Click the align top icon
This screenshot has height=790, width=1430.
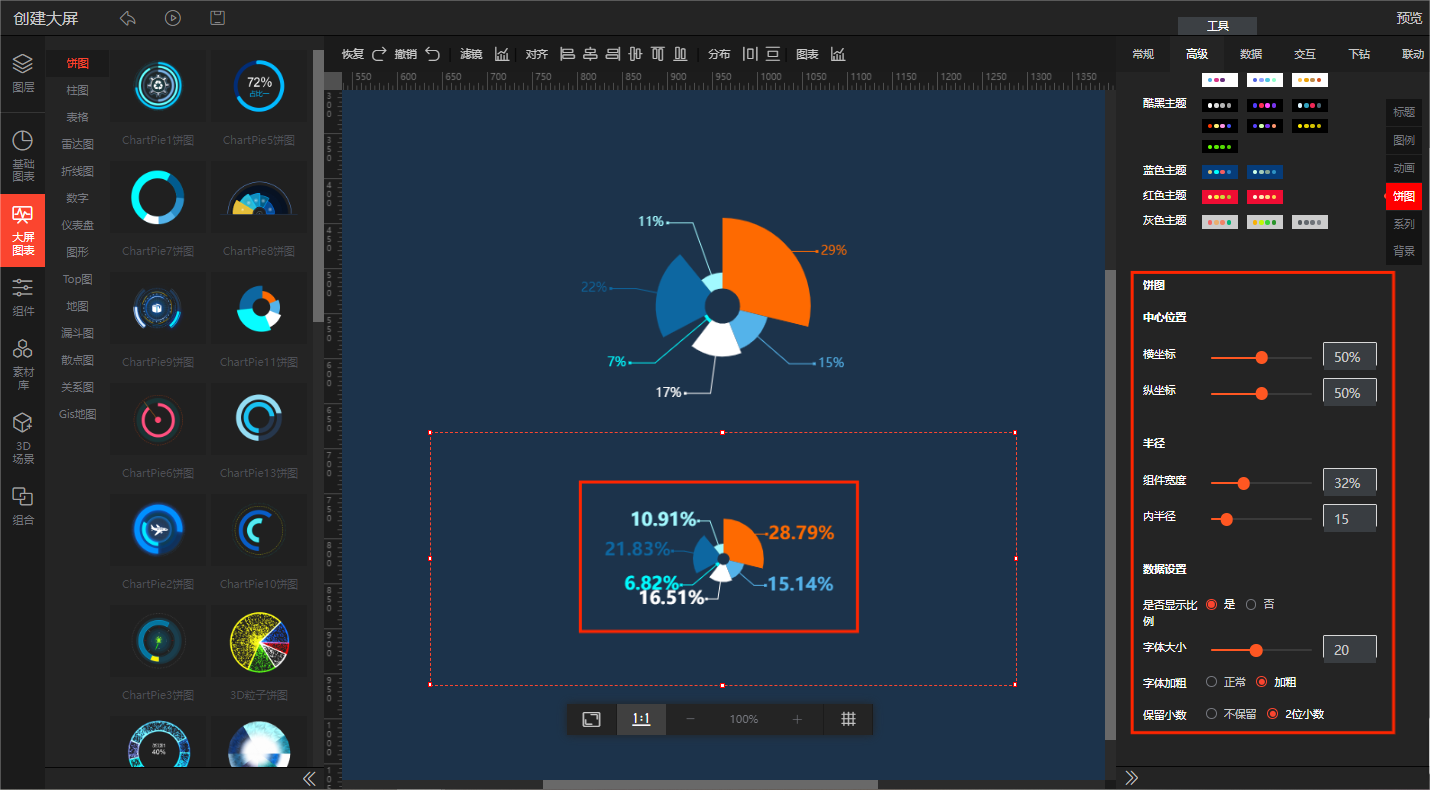(658, 54)
